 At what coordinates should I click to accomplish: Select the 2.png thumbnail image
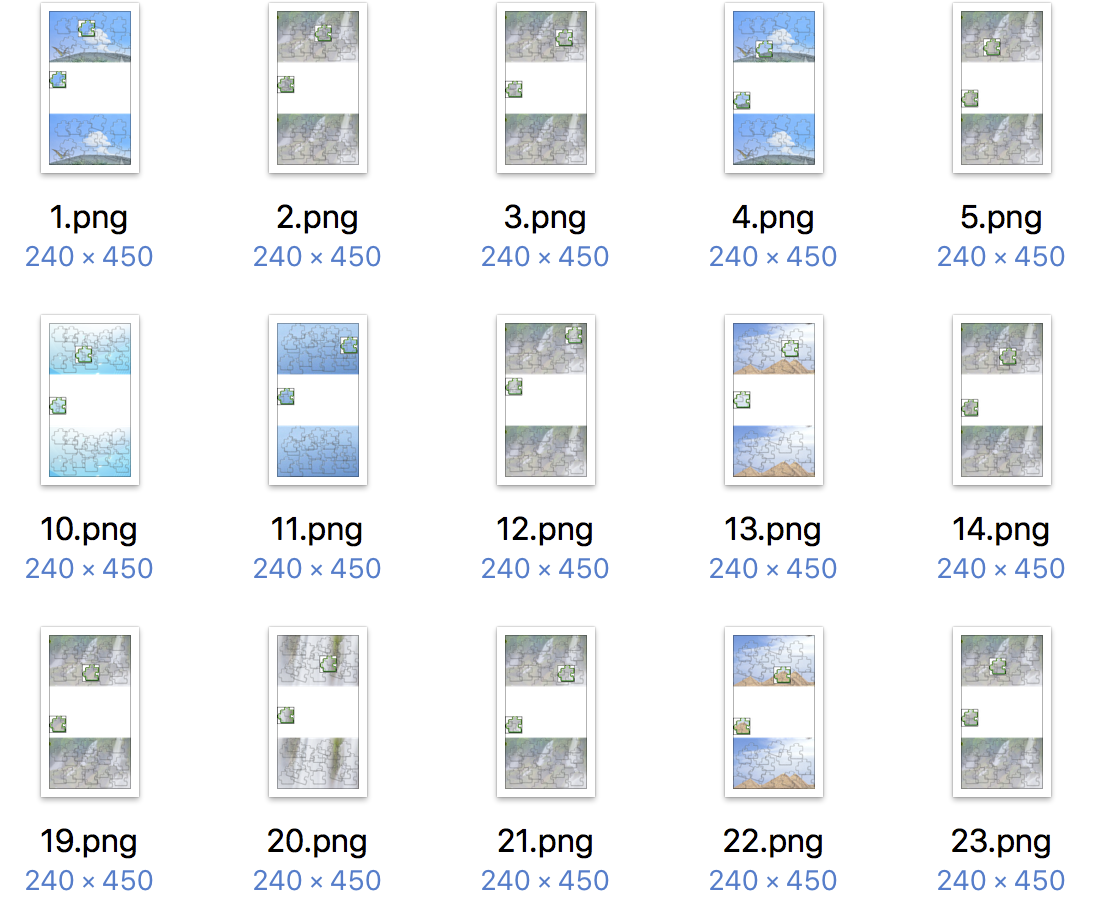[x=318, y=87]
